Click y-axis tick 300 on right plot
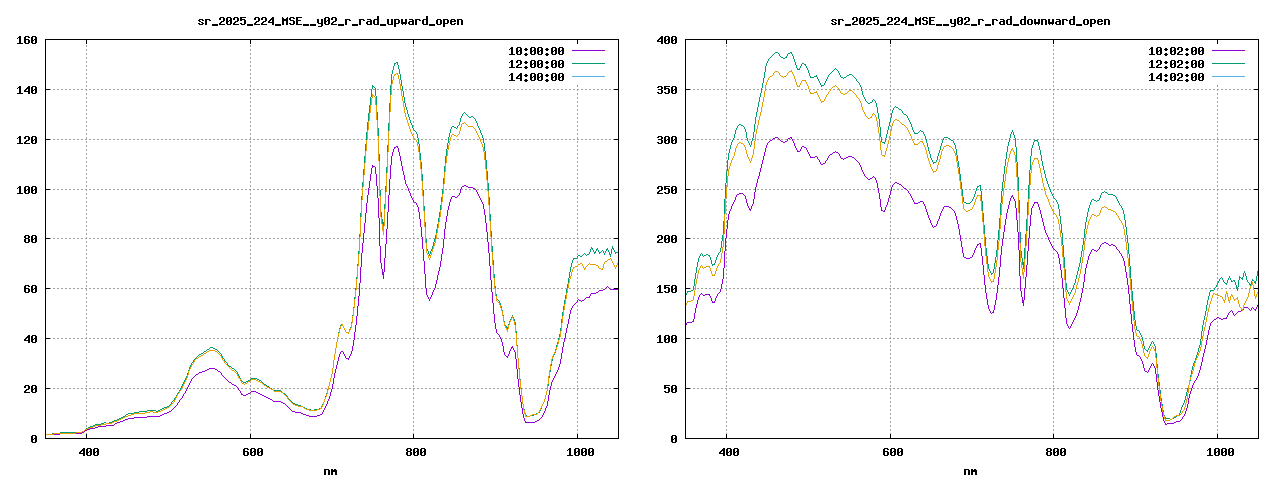The height and width of the screenshot is (480, 1280). tap(667, 140)
